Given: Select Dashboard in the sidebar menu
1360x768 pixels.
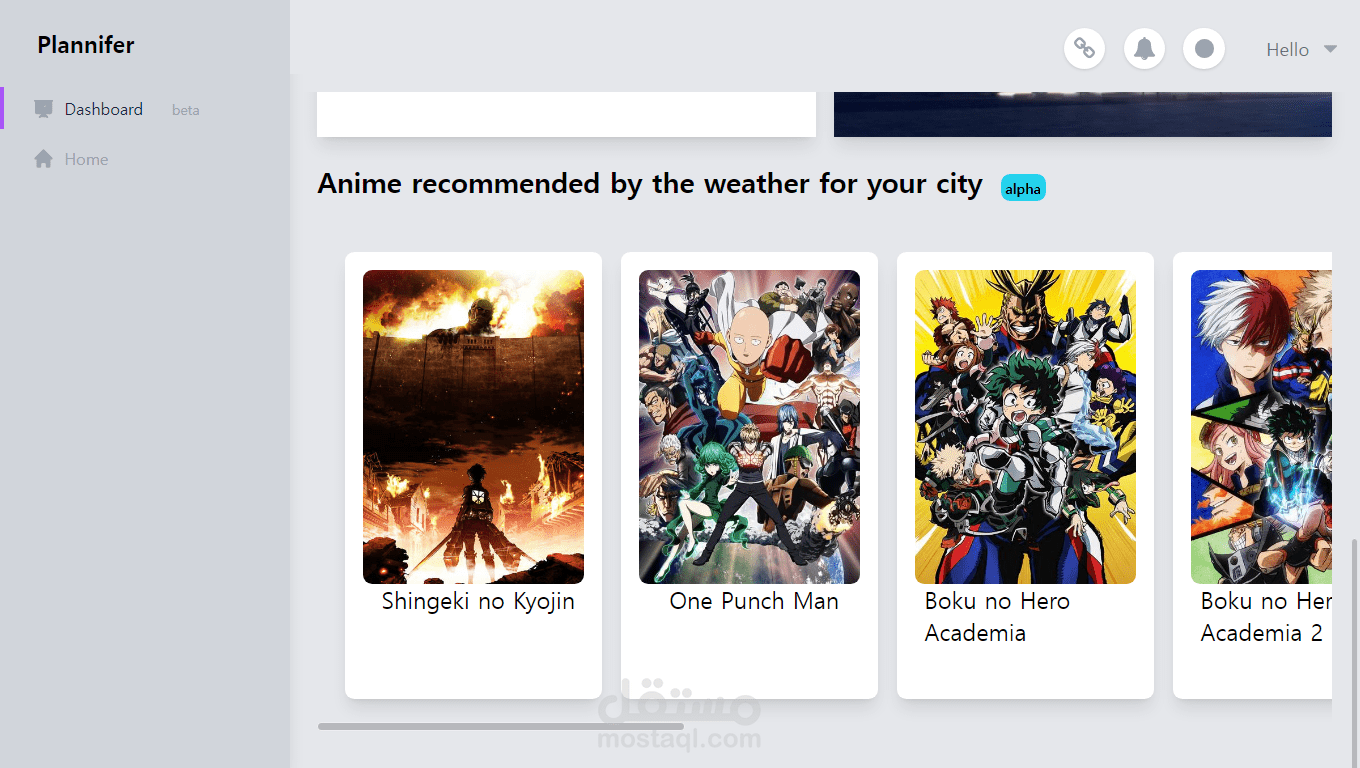Looking at the screenshot, I should click(x=146, y=109).
